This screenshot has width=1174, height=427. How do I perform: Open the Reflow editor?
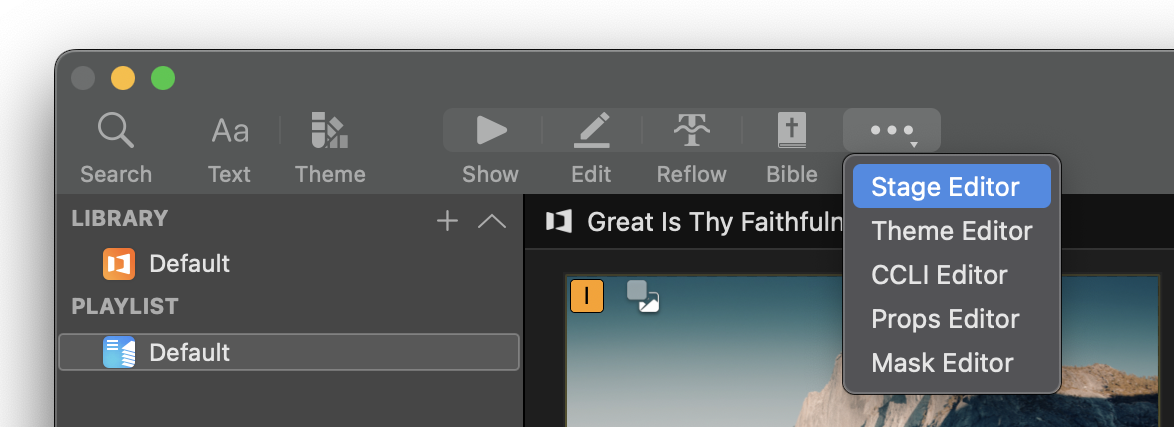691,131
